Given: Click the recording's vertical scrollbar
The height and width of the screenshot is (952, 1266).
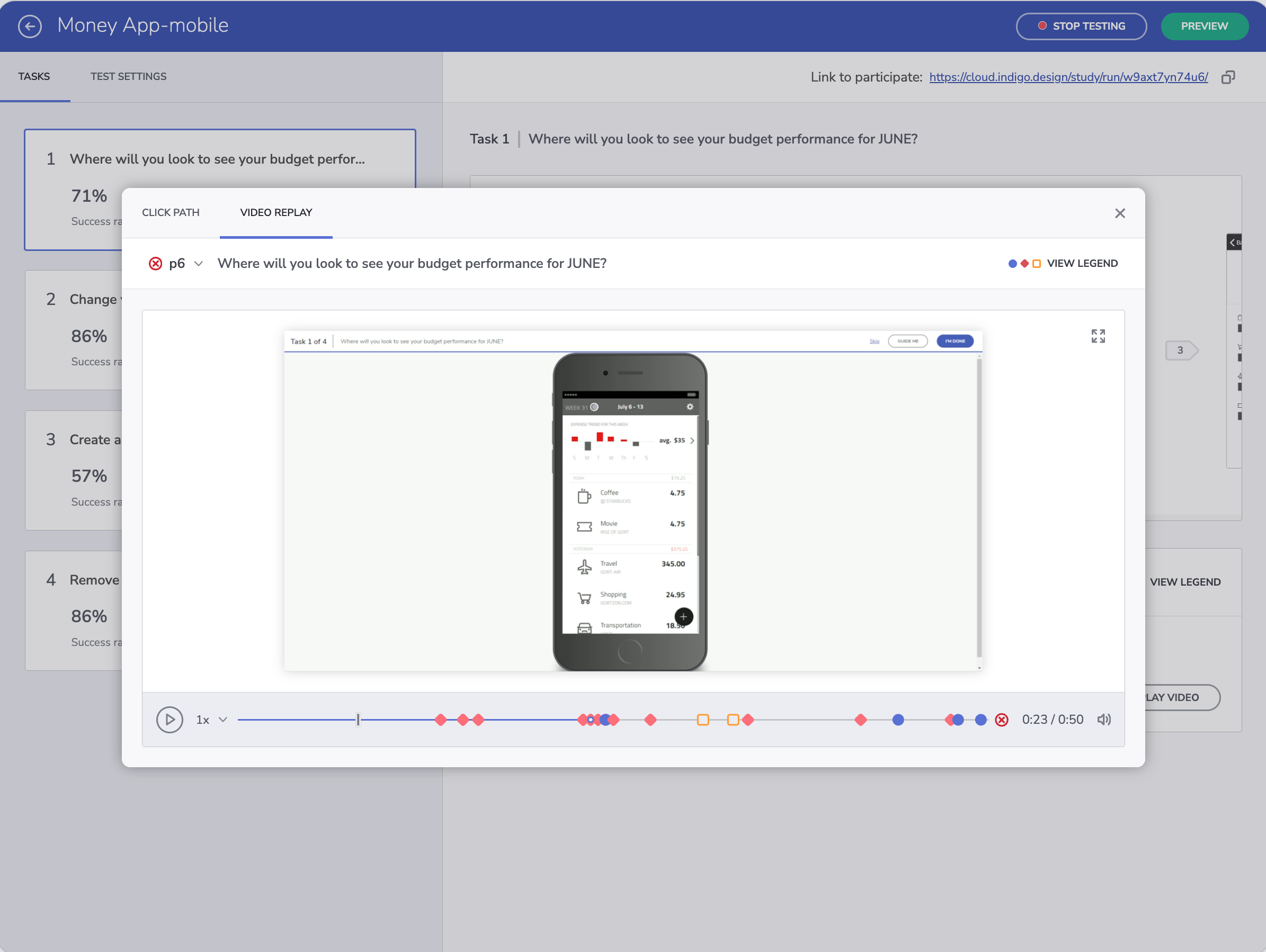Looking at the screenshot, I should pyautogui.click(x=979, y=509).
